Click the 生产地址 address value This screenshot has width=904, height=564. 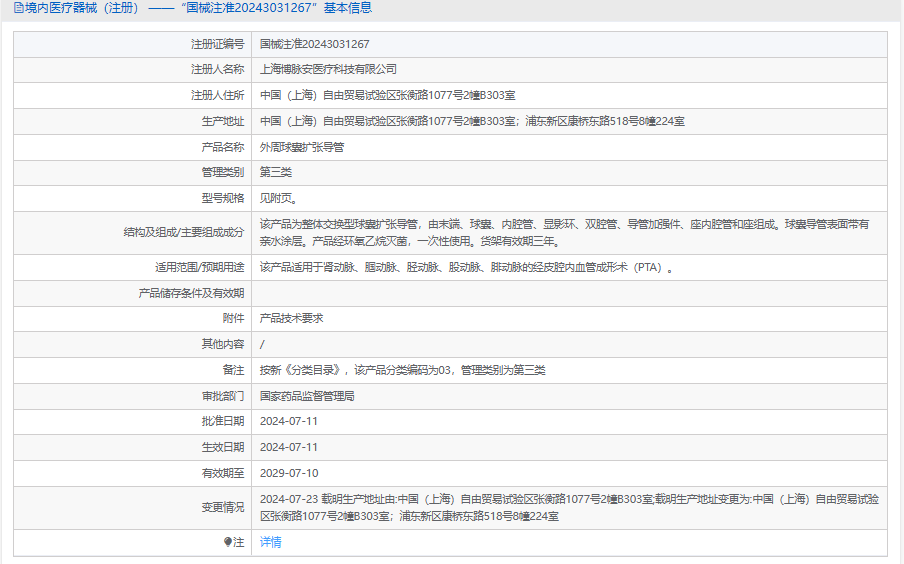(472, 121)
